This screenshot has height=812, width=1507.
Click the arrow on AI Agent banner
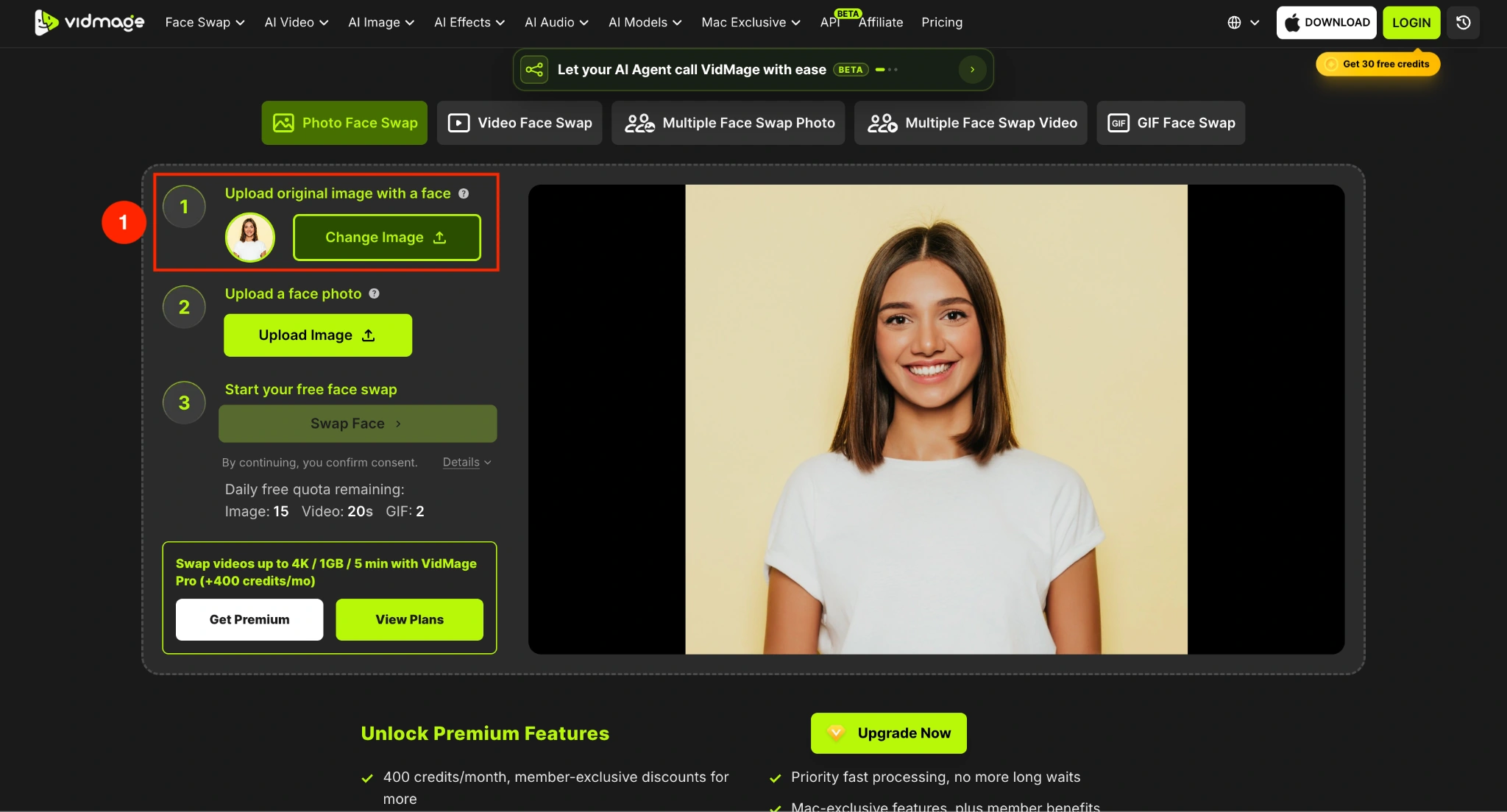[x=972, y=70]
